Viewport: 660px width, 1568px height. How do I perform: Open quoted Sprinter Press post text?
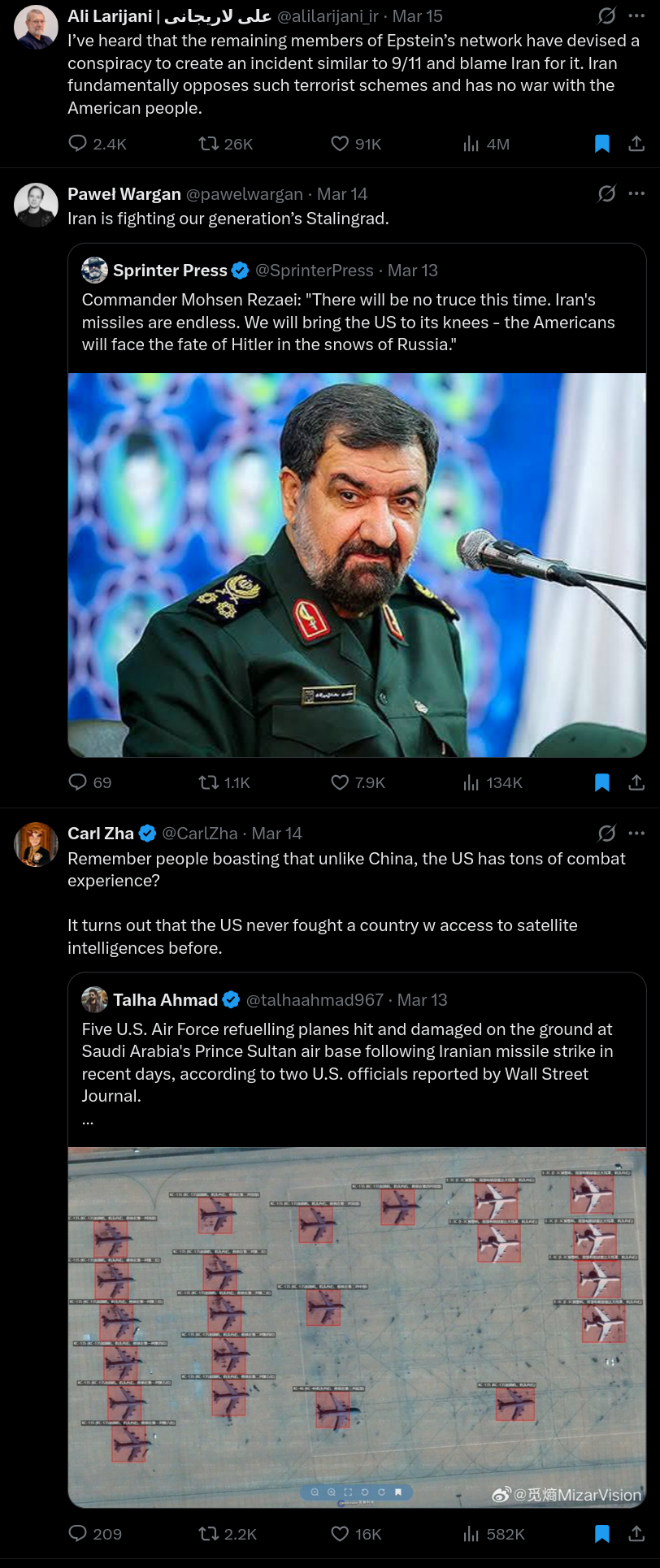[x=348, y=323]
